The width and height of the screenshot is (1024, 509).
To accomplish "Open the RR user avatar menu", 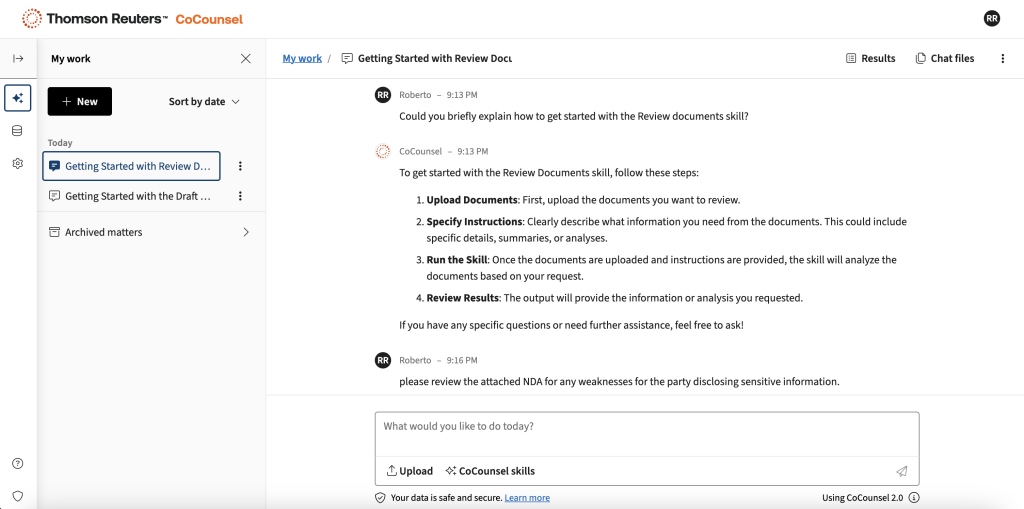I will (992, 18).
